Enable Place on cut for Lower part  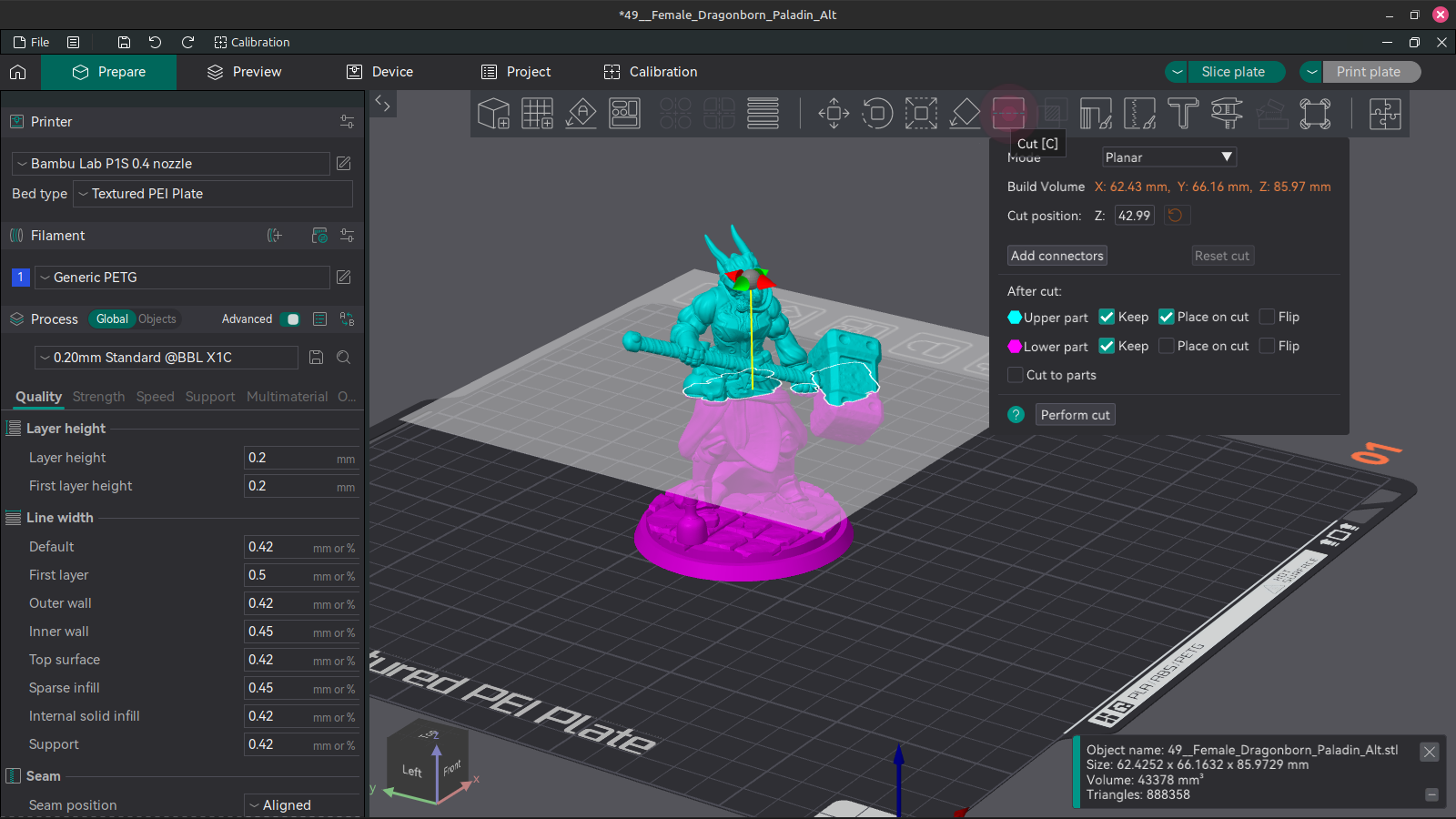pos(1166,346)
